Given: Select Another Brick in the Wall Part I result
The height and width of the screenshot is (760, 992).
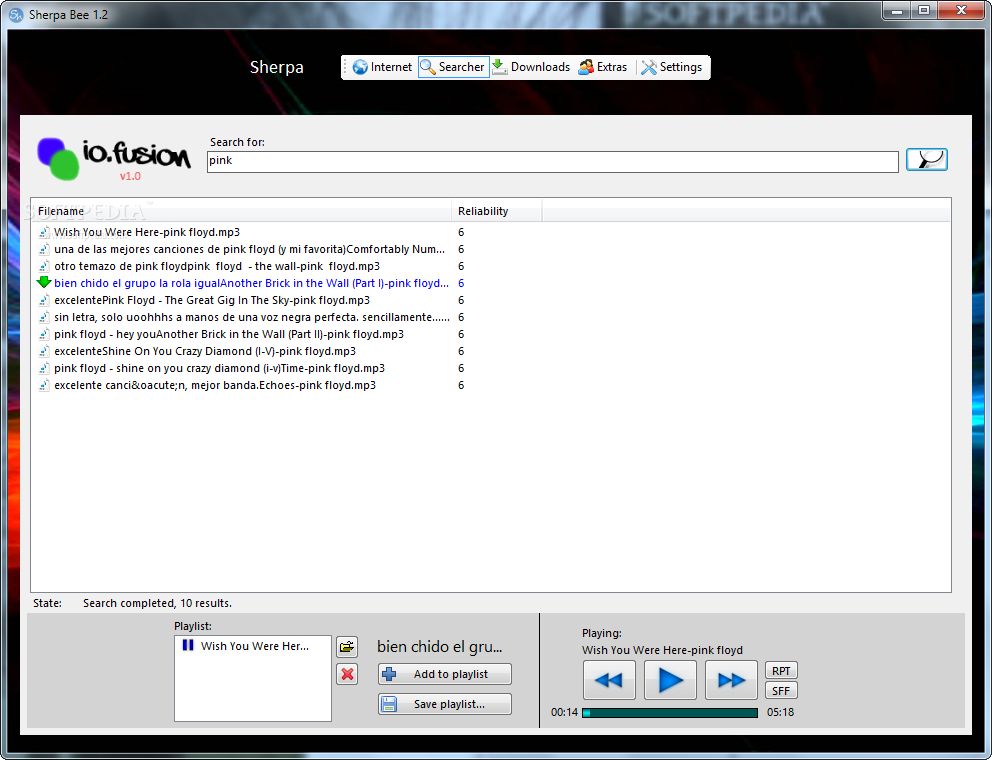Looking at the screenshot, I should [251, 283].
